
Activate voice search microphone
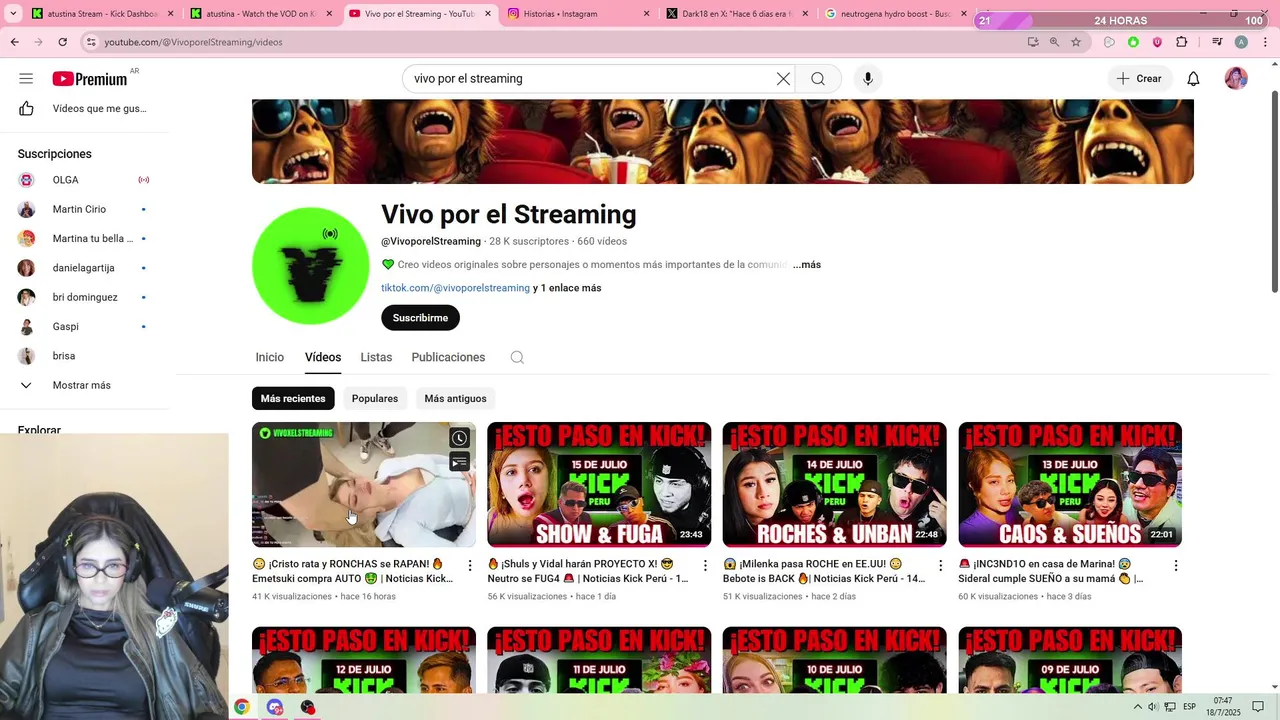click(x=867, y=79)
